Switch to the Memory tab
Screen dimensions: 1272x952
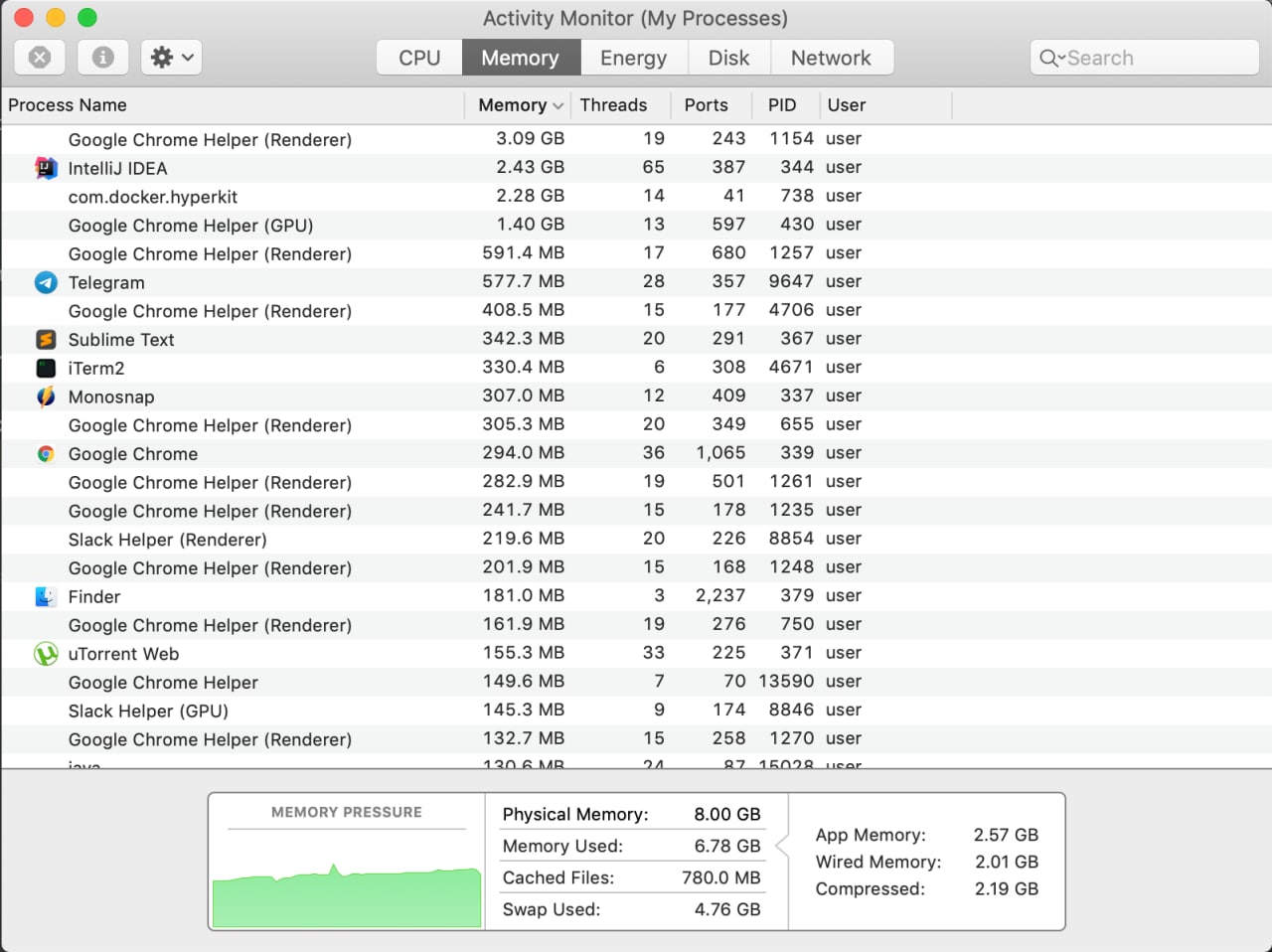[x=520, y=58]
